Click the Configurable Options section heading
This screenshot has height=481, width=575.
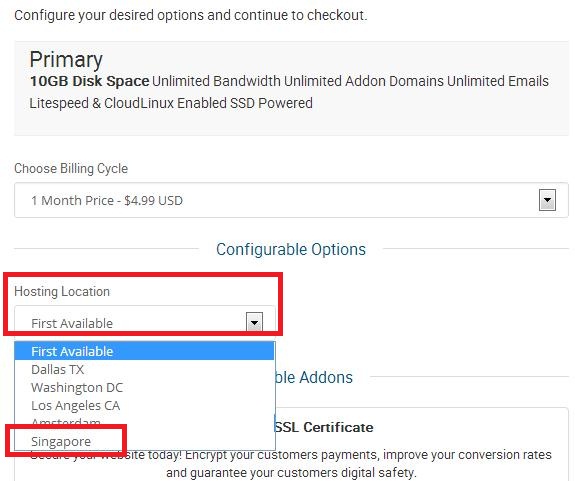pos(291,249)
